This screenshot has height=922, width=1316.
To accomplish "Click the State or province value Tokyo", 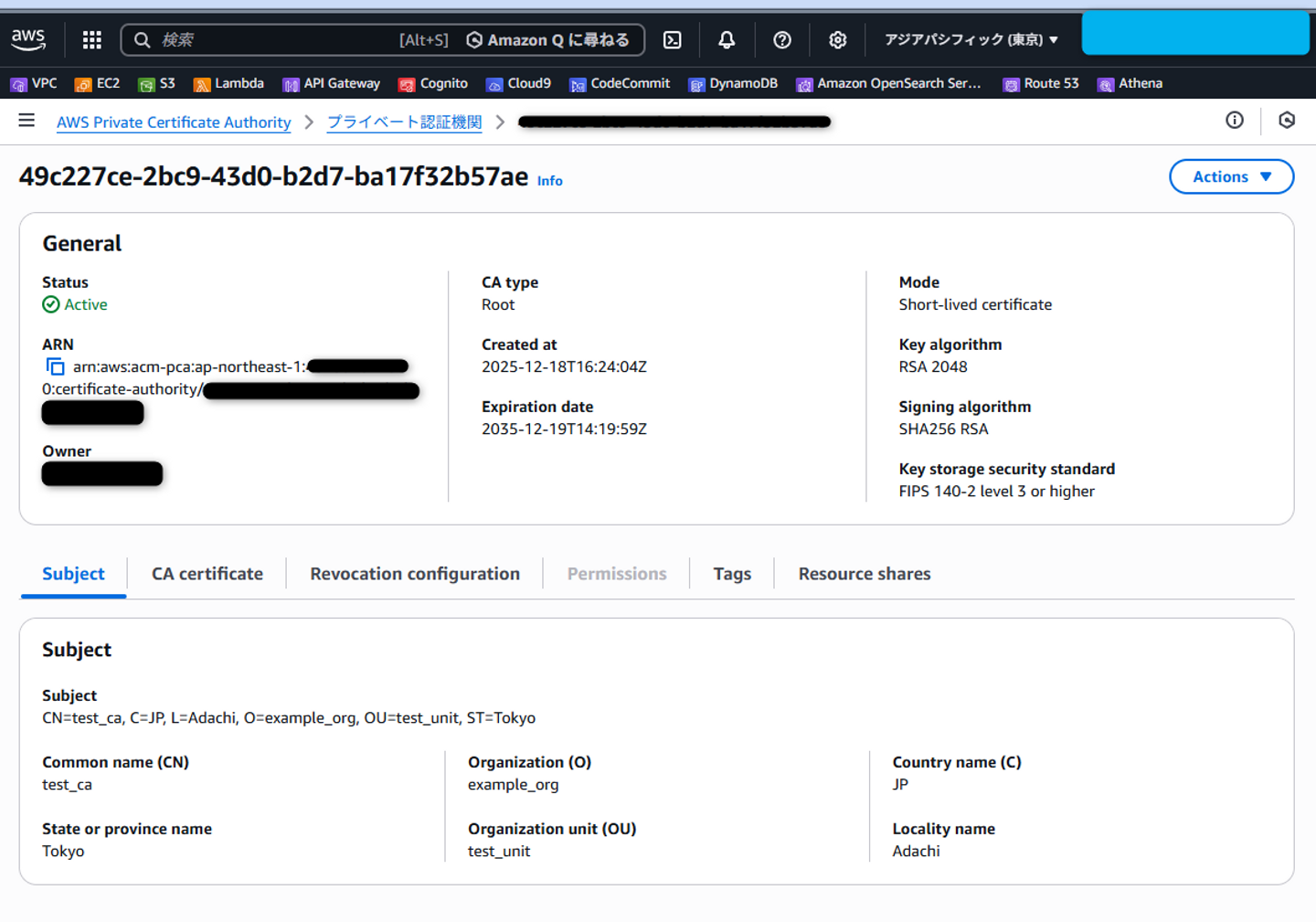I will (x=63, y=851).
